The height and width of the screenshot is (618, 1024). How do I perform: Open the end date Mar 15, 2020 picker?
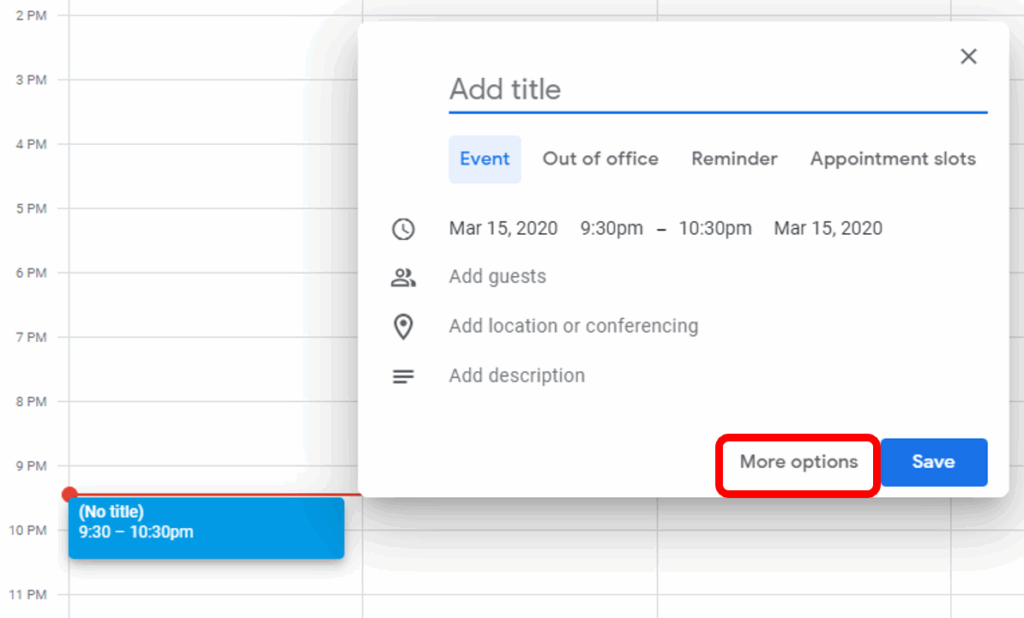(828, 229)
